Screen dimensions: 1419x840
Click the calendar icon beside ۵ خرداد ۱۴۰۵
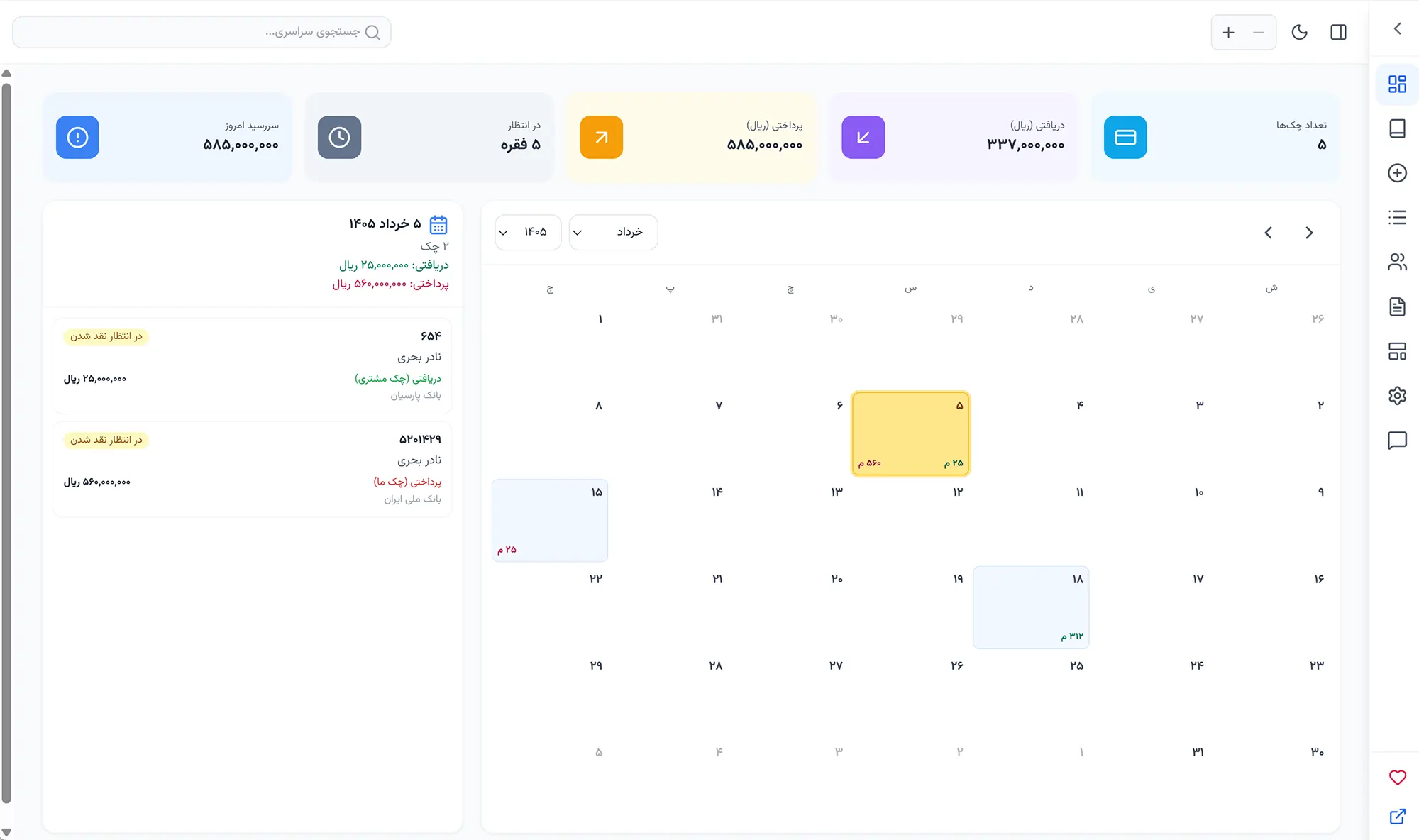[x=438, y=225]
